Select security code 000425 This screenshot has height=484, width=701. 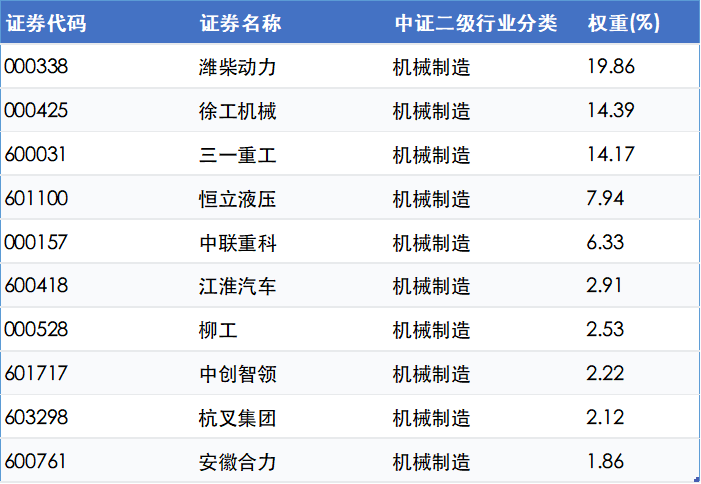pos(36,110)
